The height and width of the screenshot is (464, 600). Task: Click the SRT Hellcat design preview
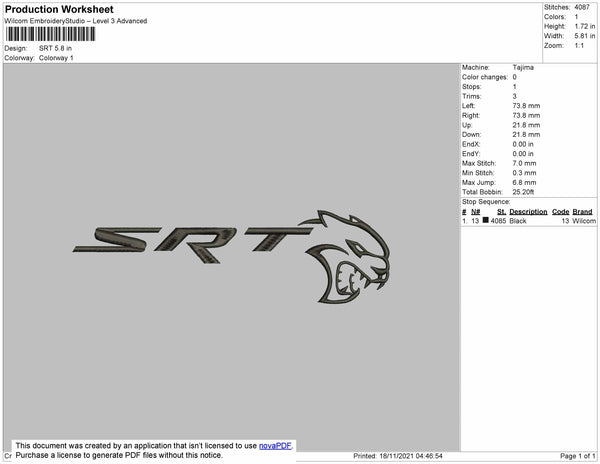232,256
